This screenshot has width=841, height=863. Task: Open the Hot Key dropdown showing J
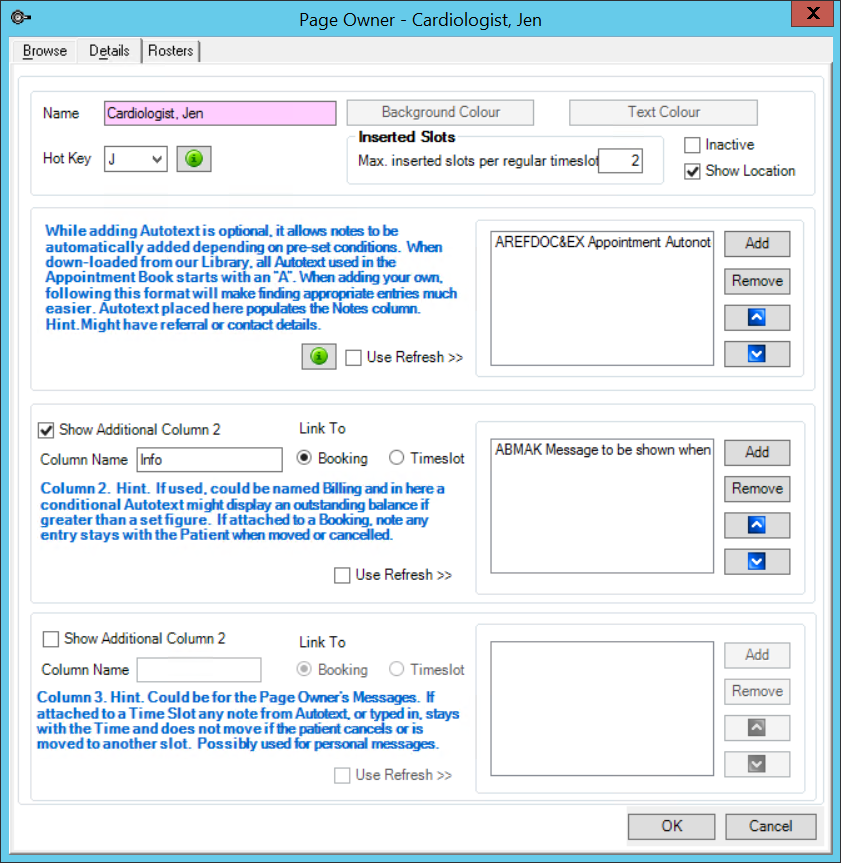pyautogui.click(x=157, y=159)
